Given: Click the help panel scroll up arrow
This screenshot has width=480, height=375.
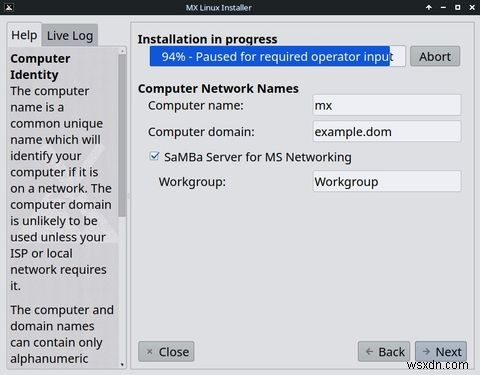Looking at the screenshot, I should click(x=122, y=51).
